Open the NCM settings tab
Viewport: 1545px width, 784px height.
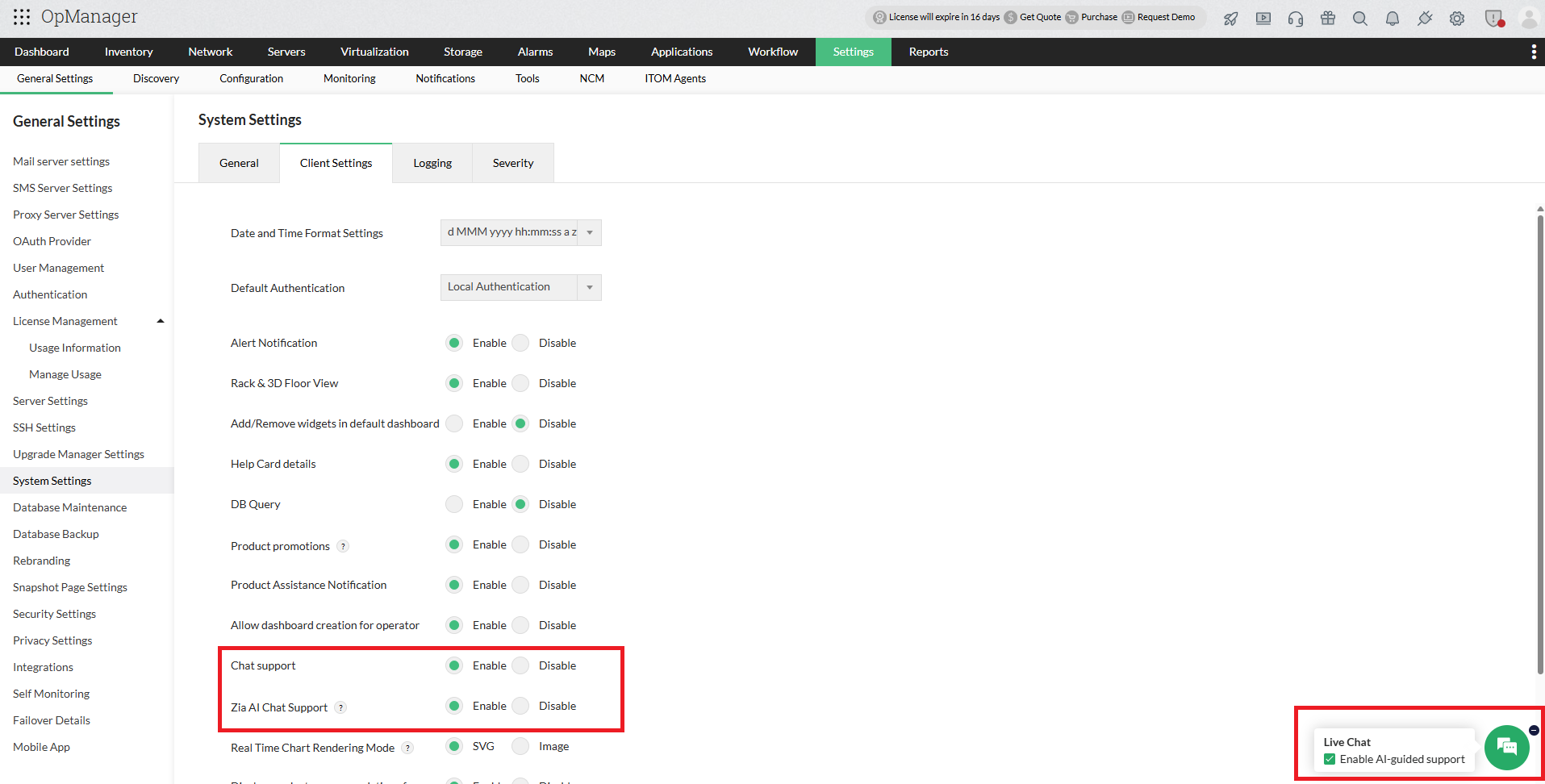click(x=592, y=78)
